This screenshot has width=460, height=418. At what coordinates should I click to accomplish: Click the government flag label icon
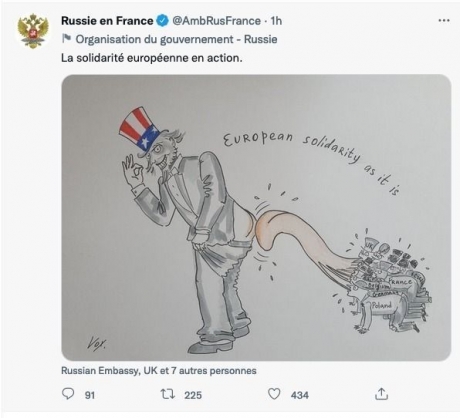click(x=66, y=39)
